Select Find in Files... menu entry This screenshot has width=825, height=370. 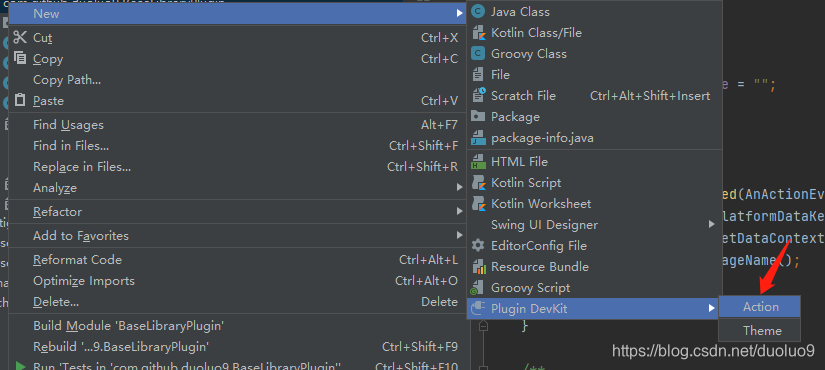tap(238, 146)
